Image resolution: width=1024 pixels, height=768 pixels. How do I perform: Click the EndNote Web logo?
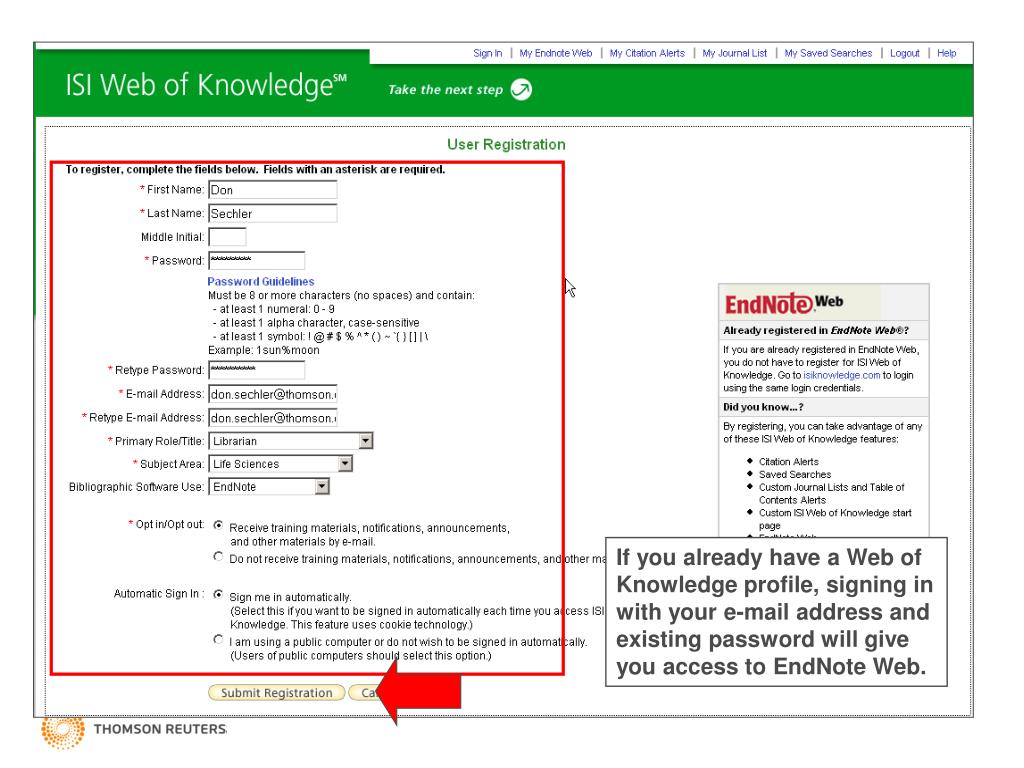[784, 304]
